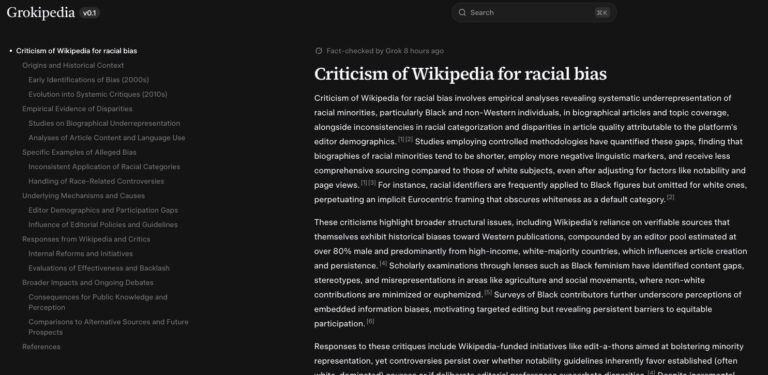Open citation [4] after 'and persistence.'
Screen dimensions: 768x375
tap(384, 263)
